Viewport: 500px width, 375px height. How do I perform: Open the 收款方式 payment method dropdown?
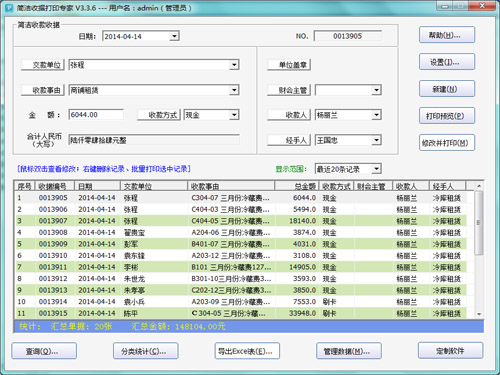point(234,115)
